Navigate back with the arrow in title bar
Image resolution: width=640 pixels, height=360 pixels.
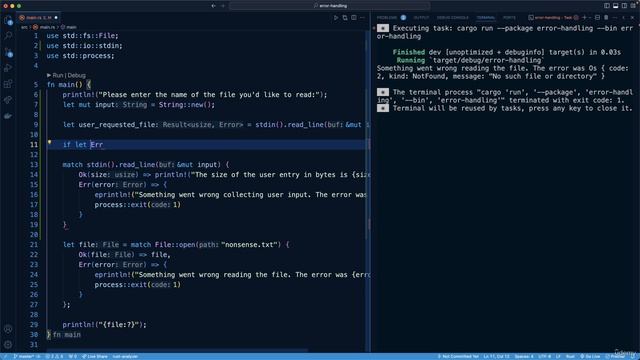pyautogui.click(x=213, y=6)
